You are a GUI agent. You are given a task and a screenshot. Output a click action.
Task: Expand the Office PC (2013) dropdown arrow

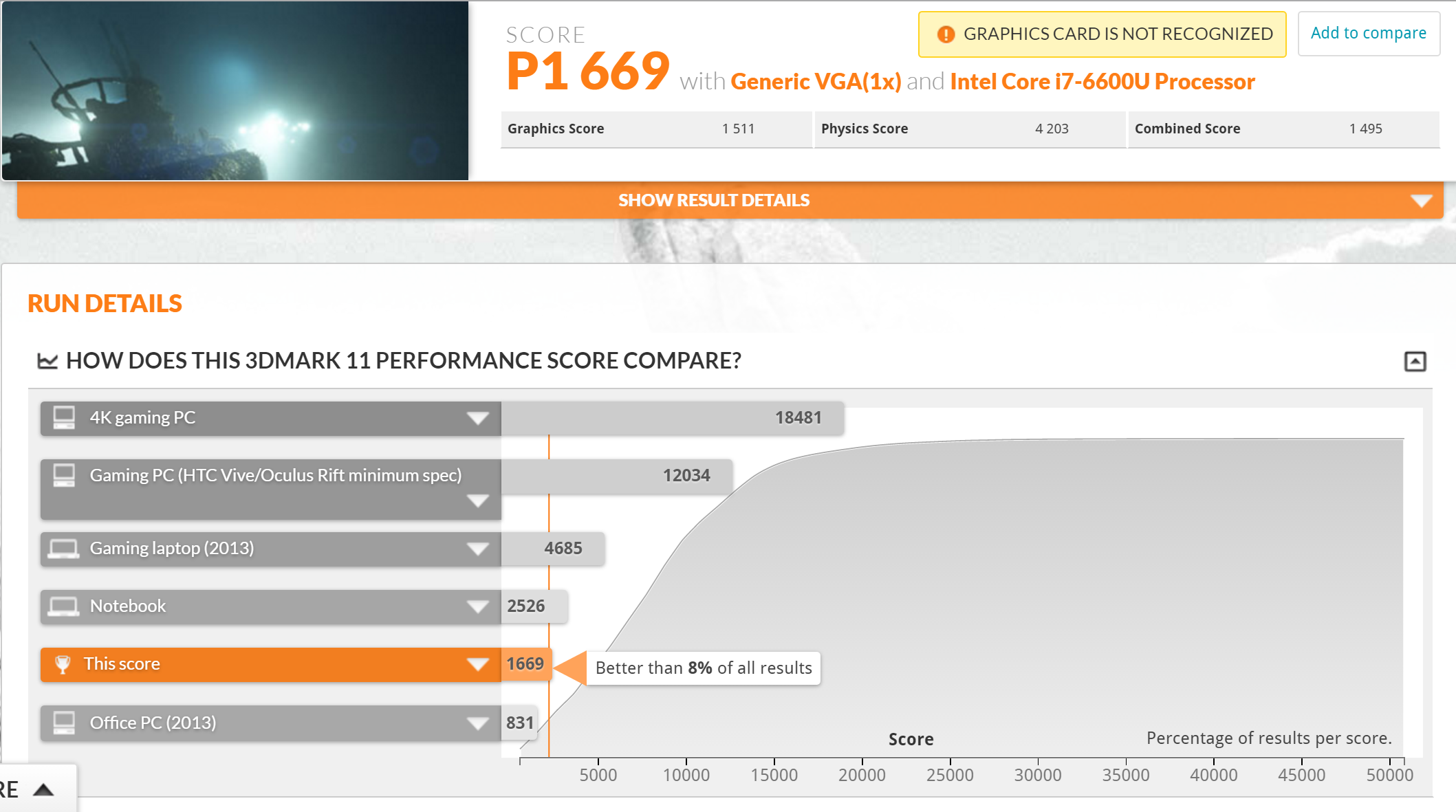[x=477, y=723]
